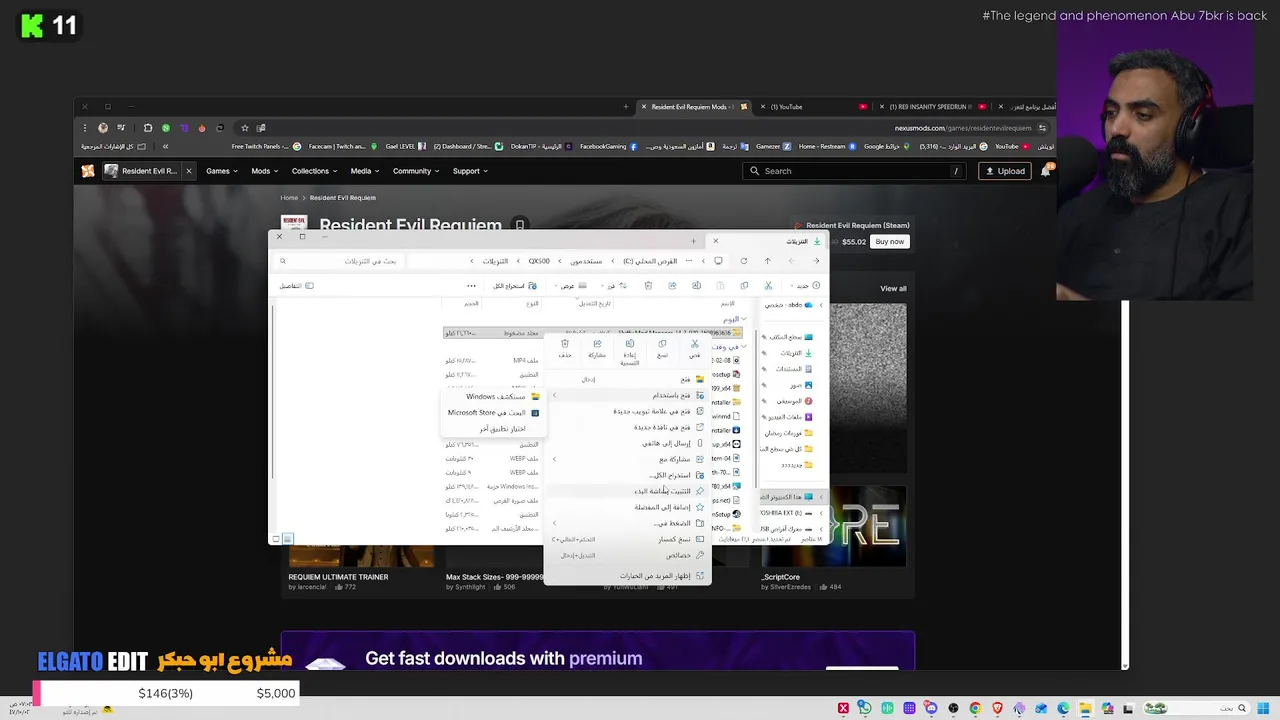Switch to Resident Evil Requiem Mods browser tab

click(692, 107)
